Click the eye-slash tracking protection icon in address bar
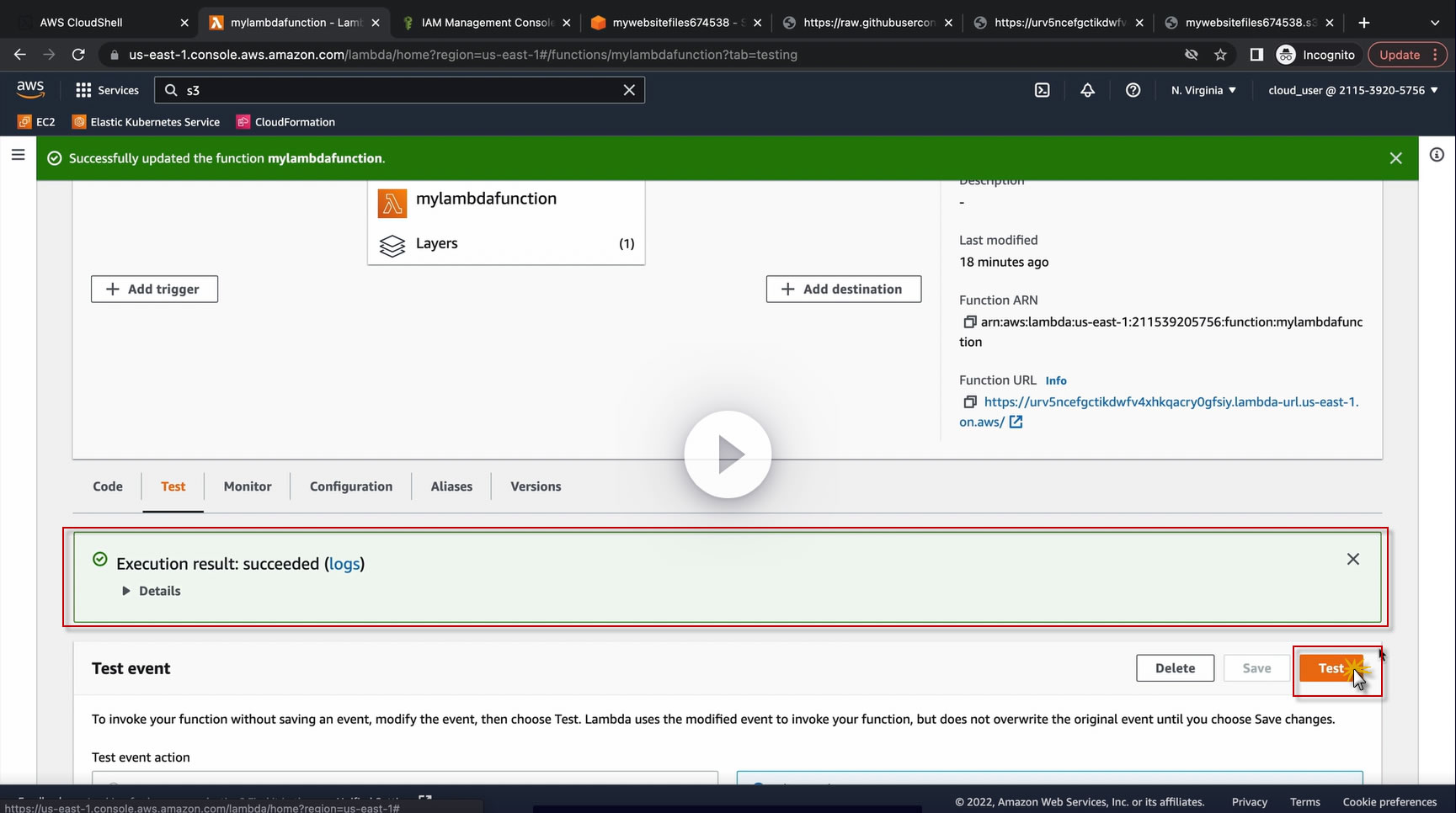The image size is (1456, 813). point(1191,55)
